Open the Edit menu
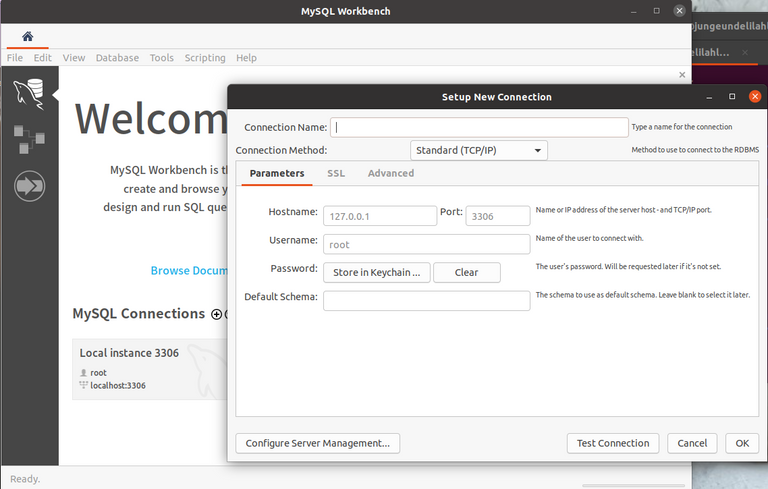 (43, 58)
